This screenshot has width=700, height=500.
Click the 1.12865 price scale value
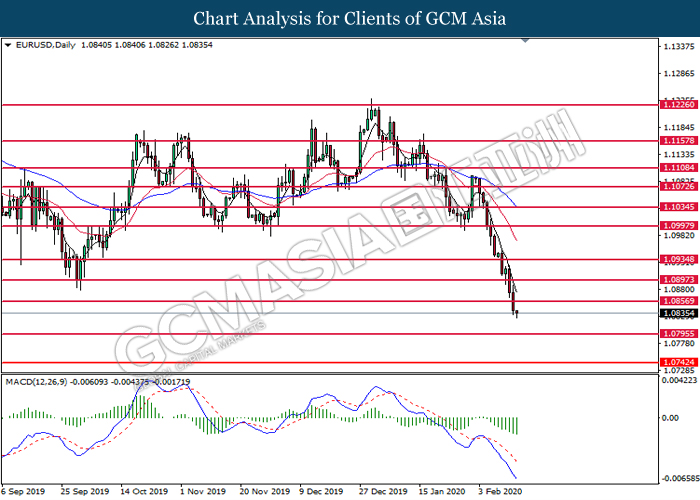pos(680,74)
